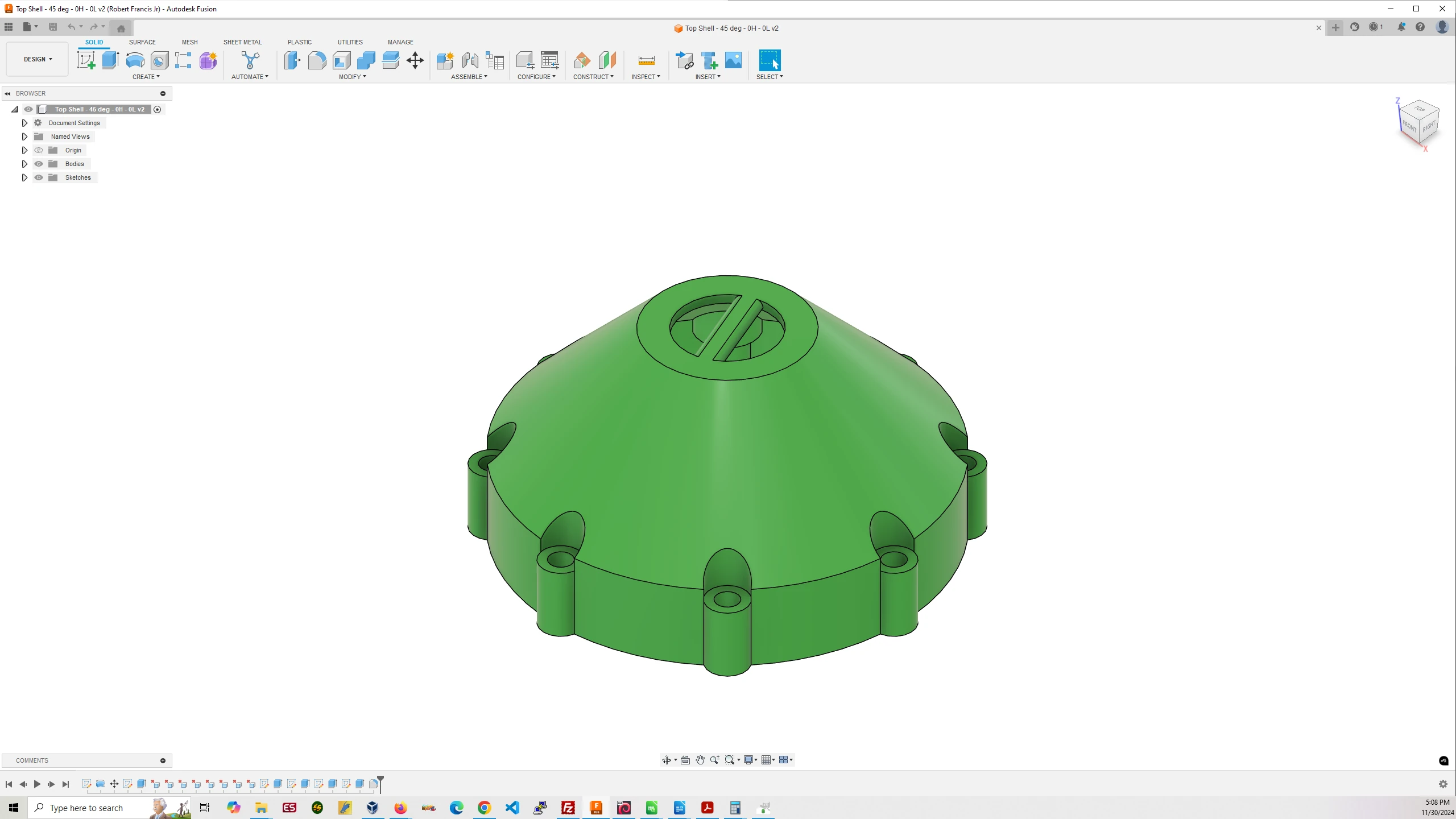This screenshot has width=1456, height=819.
Task: Activate the Select tool icon
Action: click(x=770, y=60)
